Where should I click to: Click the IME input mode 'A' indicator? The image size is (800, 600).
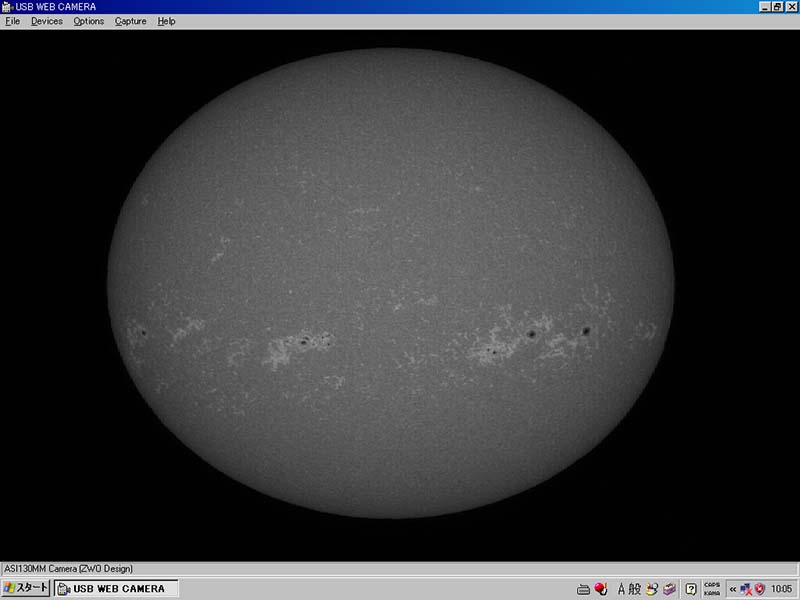click(x=621, y=589)
